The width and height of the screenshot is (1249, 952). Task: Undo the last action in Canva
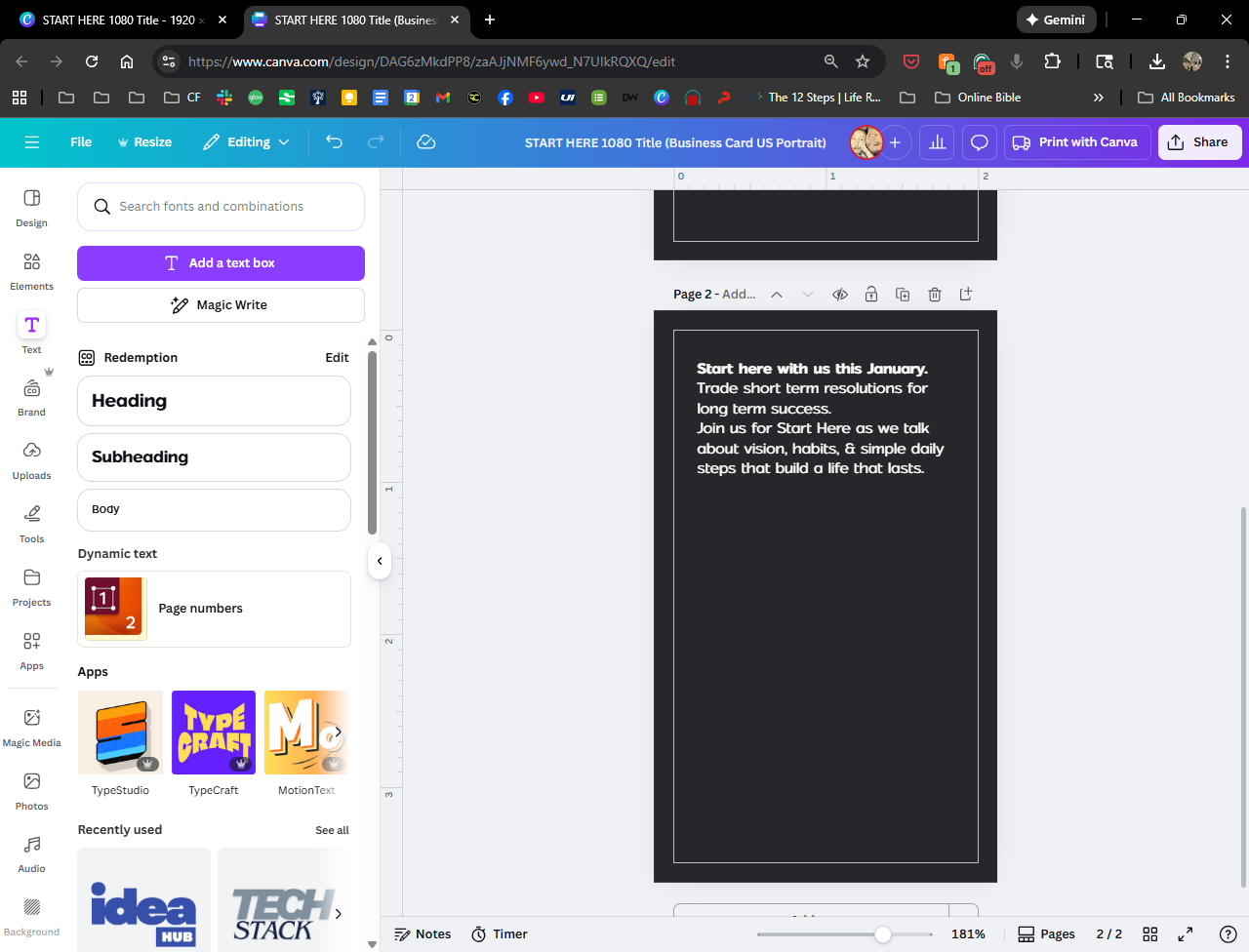tap(334, 142)
